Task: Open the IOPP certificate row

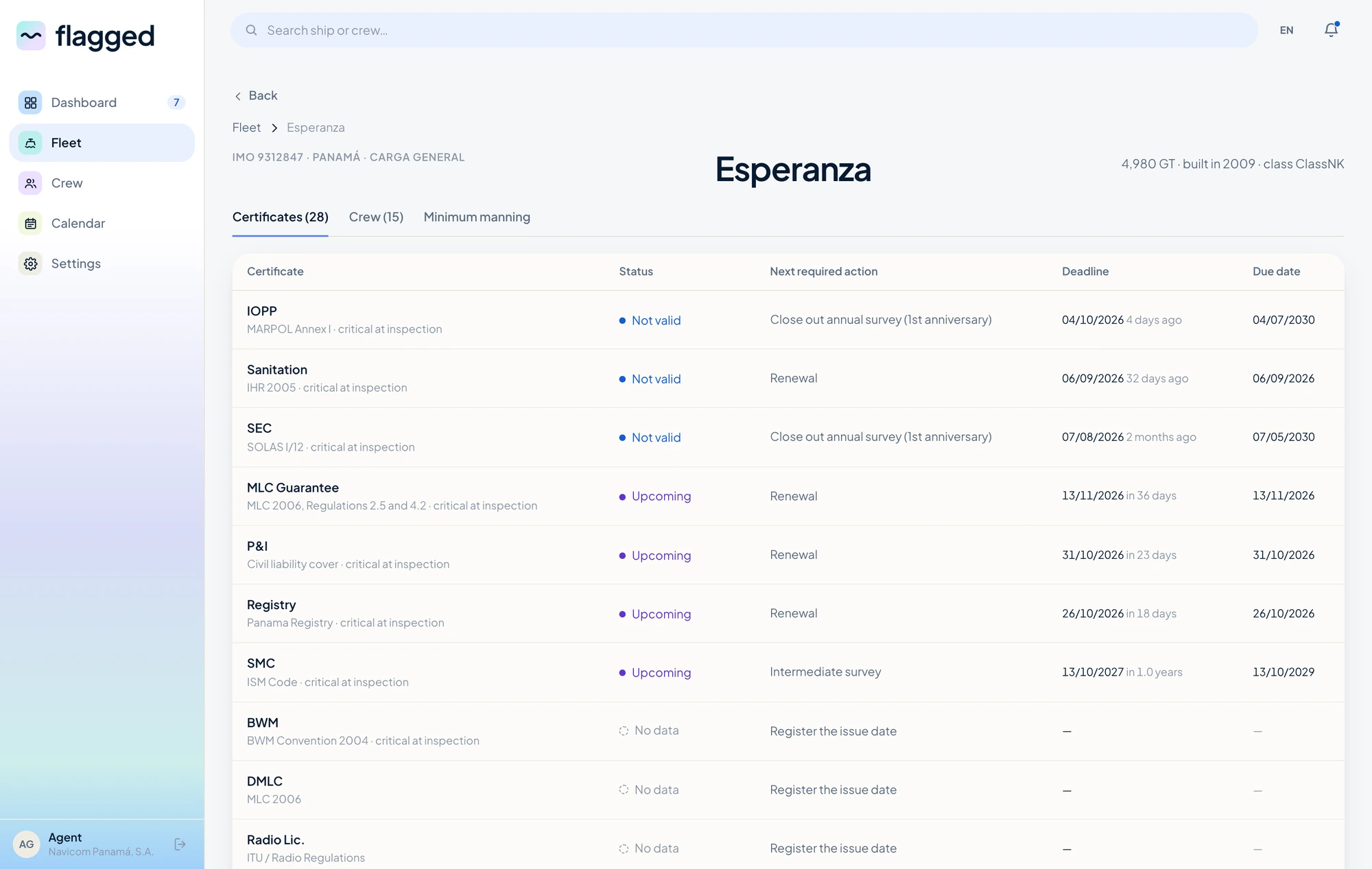Action: 788,320
